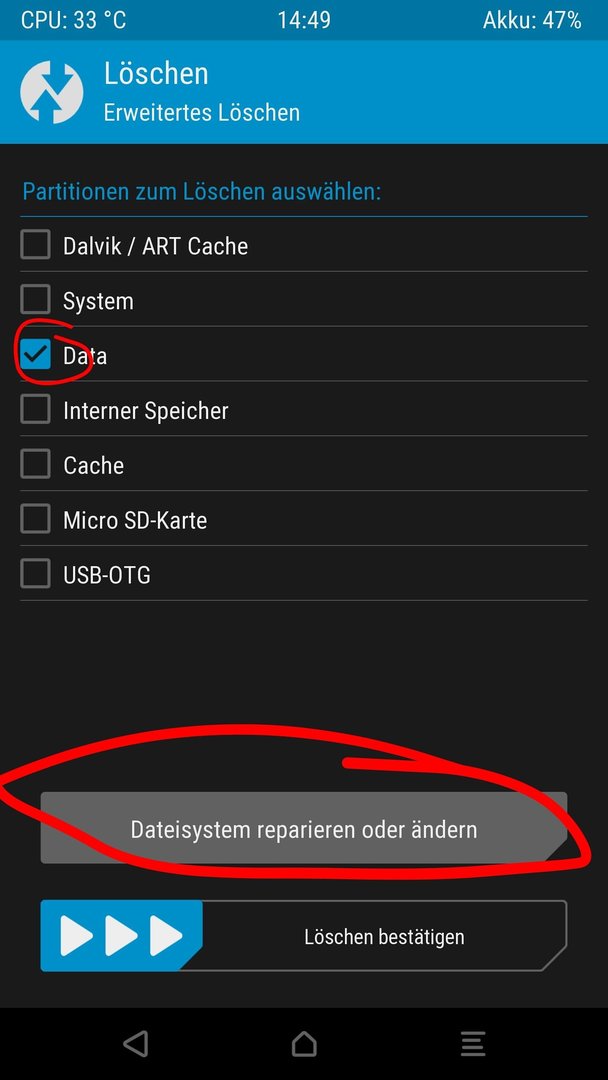Select the Interner Speicher checkbox
This screenshot has height=1080, width=608.
coord(35,409)
